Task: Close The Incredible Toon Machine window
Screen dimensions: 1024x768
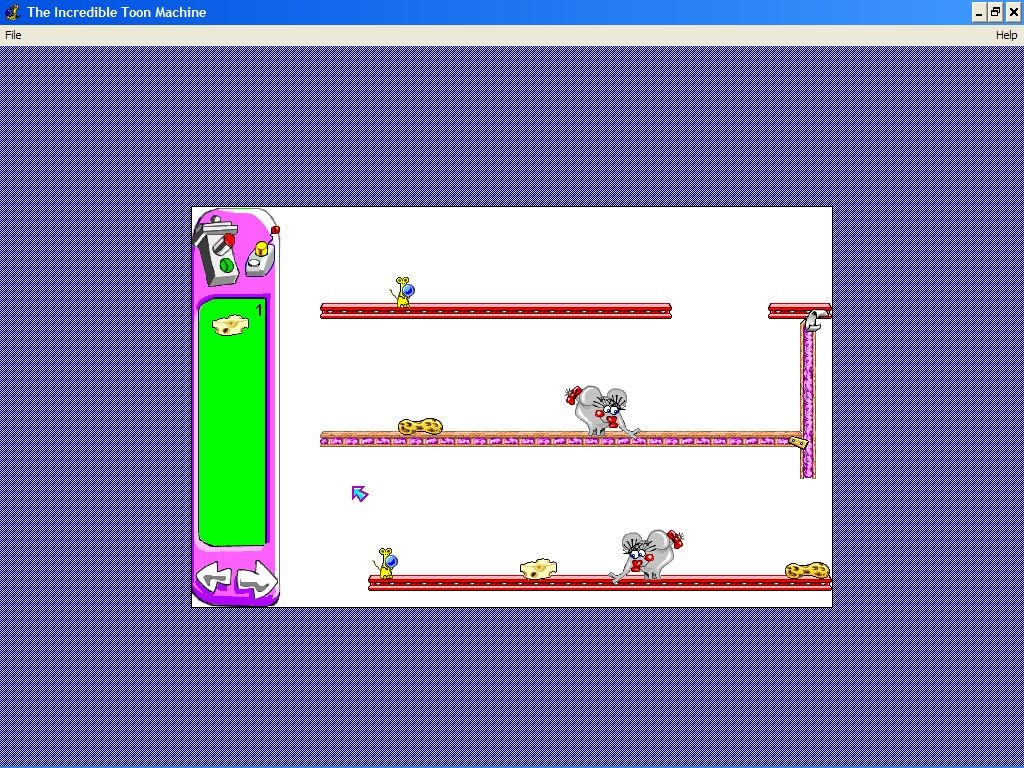Action: click(1013, 12)
